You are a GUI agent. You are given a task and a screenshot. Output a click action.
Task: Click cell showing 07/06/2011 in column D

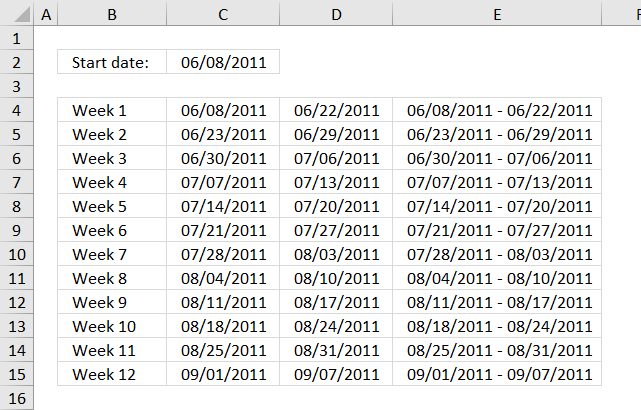pos(336,158)
